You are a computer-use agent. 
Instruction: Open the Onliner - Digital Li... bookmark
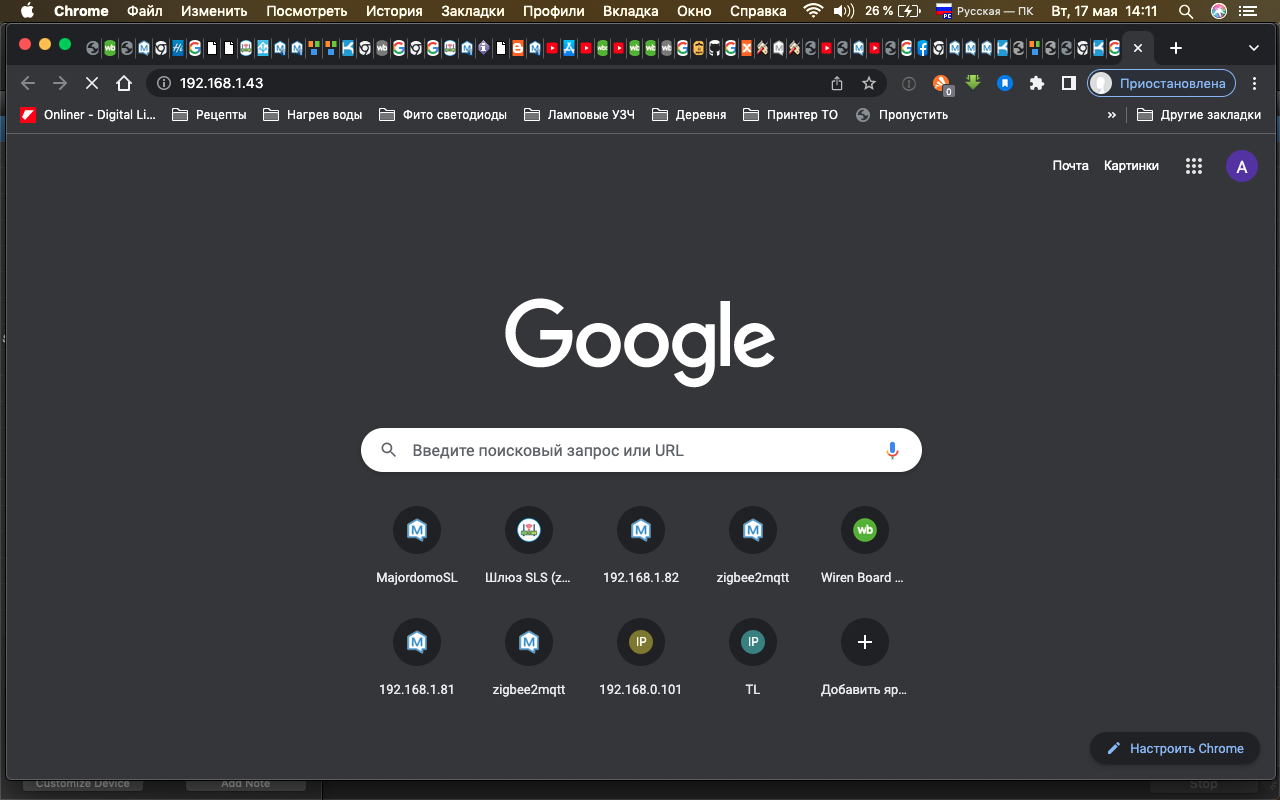pyautogui.click(x=87, y=115)
